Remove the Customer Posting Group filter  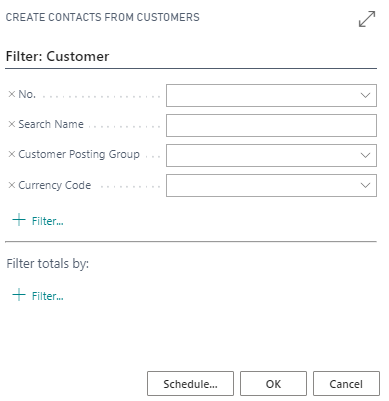tap(12, 154)
